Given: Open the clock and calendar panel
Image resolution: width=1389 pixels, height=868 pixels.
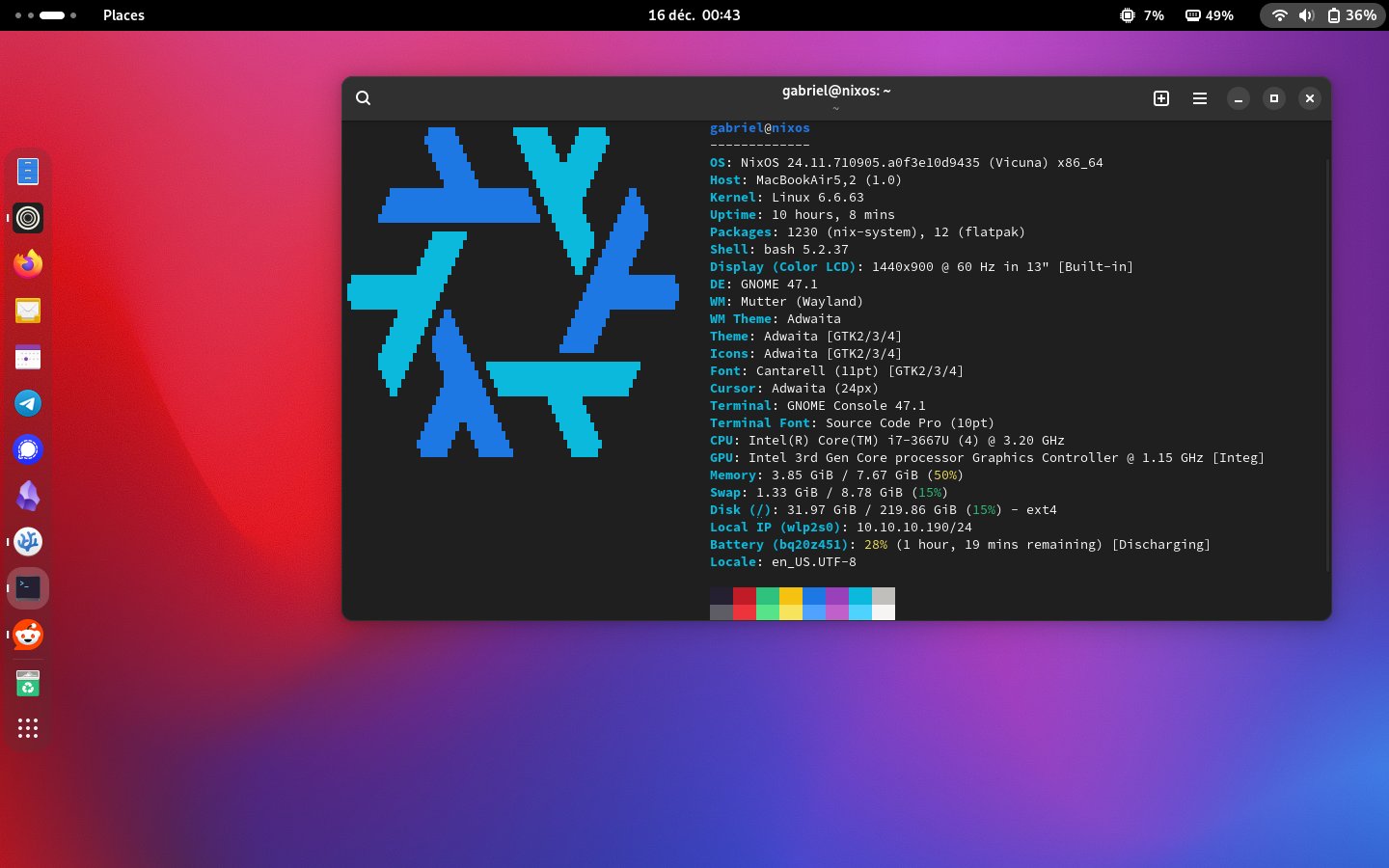Looking at the screenshot, I should [x=694, y=15].
